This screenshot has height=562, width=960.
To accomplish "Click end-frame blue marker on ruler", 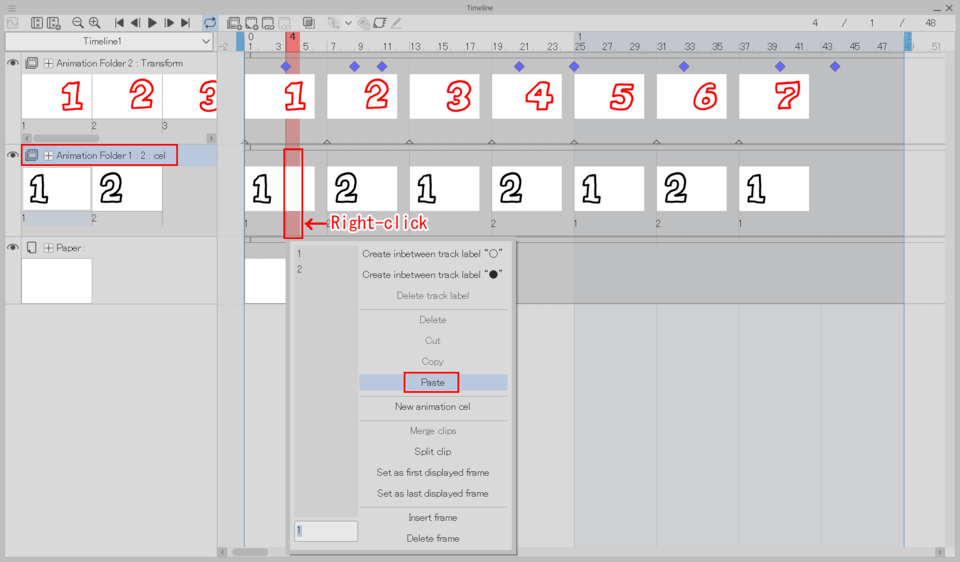I will tap(909, 42).
